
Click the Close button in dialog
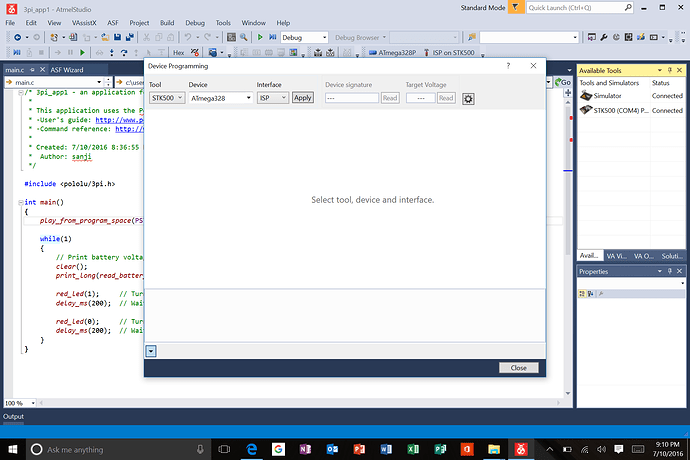tap(518, 368)
